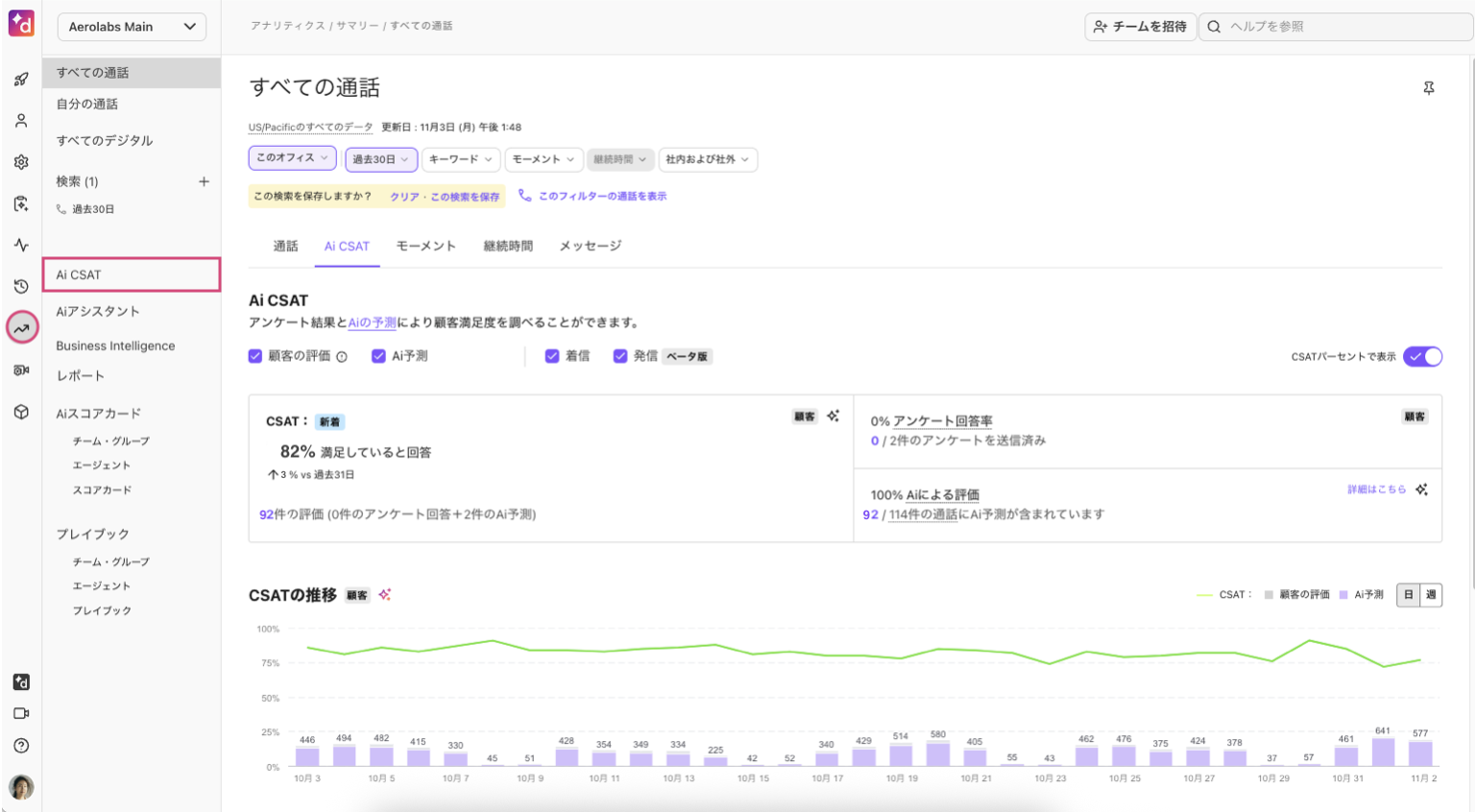The height and width of the screenshot is (812, 1475).
Task: Switch off CSATパーセントで表示 toggle
Action: (1422, 356)
